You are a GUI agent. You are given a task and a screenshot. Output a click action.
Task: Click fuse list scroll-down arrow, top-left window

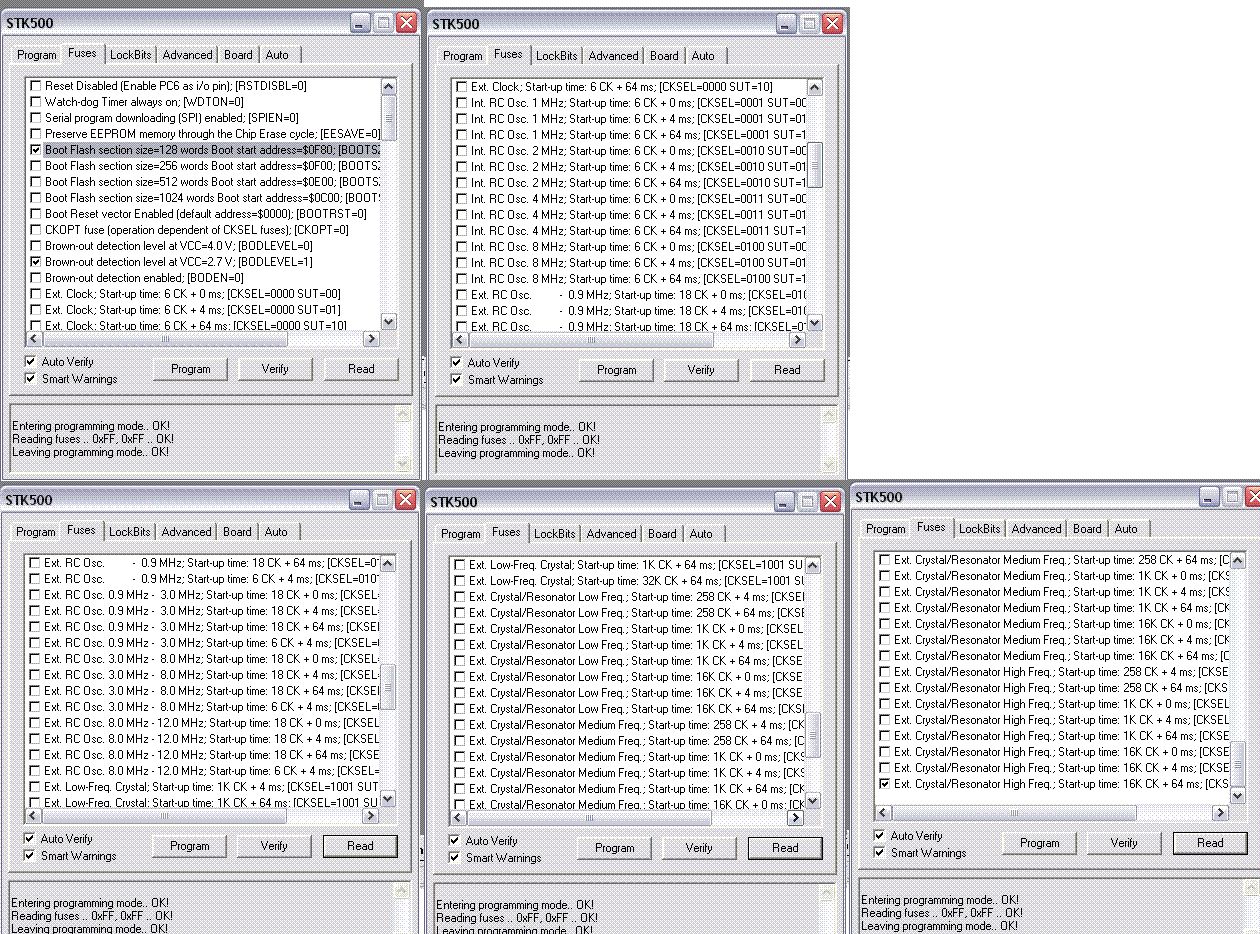[389, 321]
